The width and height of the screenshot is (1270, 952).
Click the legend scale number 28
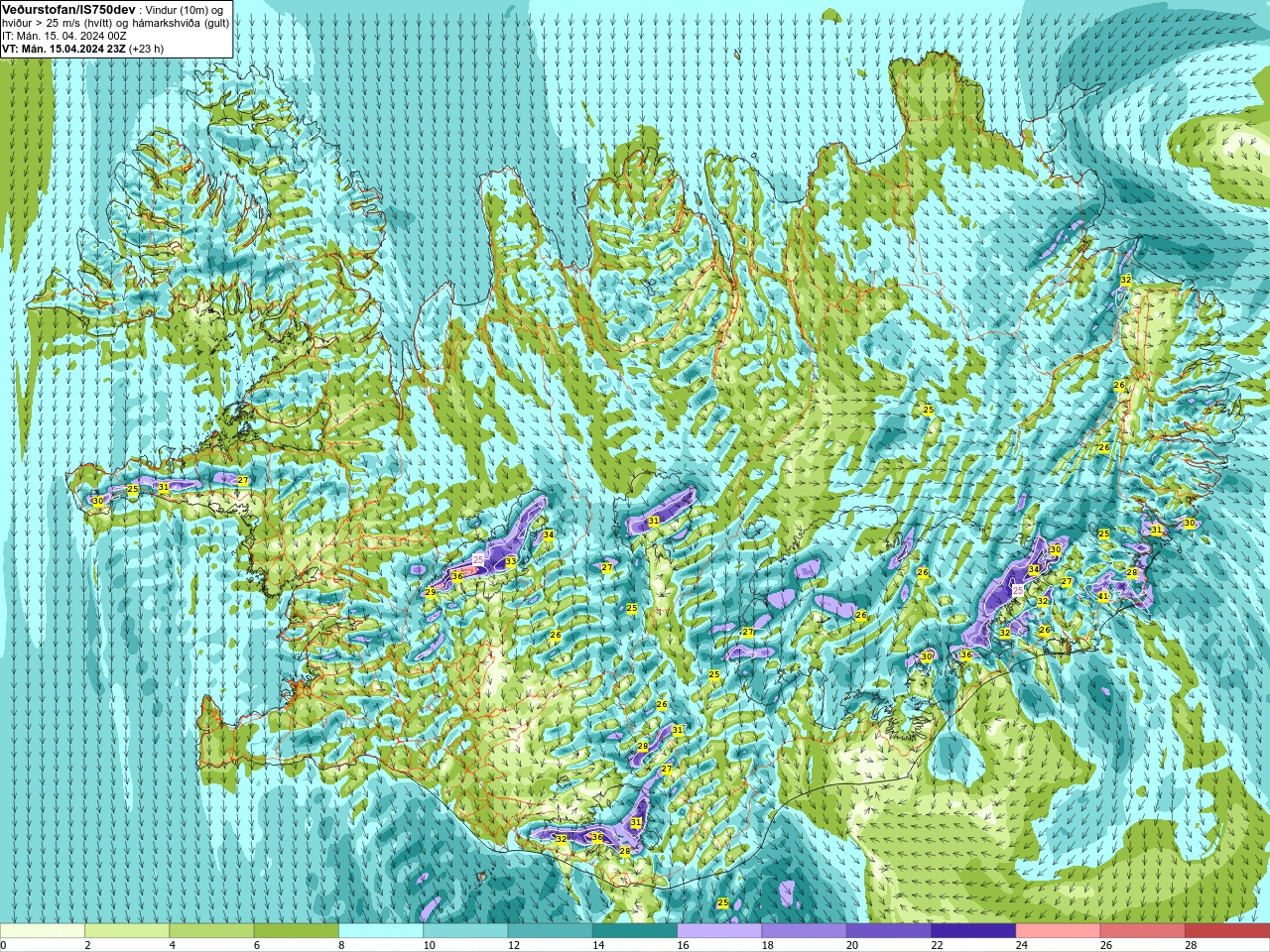click(x=1191, y=945)
